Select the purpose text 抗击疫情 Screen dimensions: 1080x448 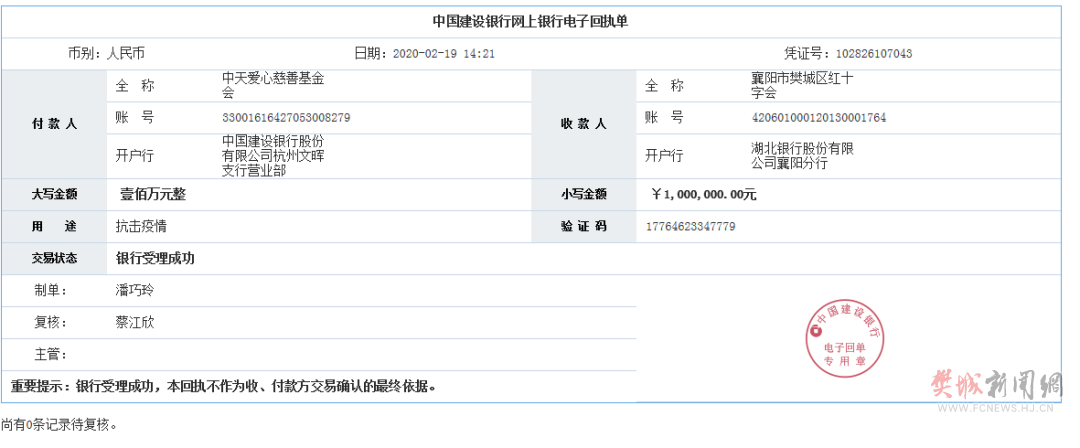click(141, 226)
